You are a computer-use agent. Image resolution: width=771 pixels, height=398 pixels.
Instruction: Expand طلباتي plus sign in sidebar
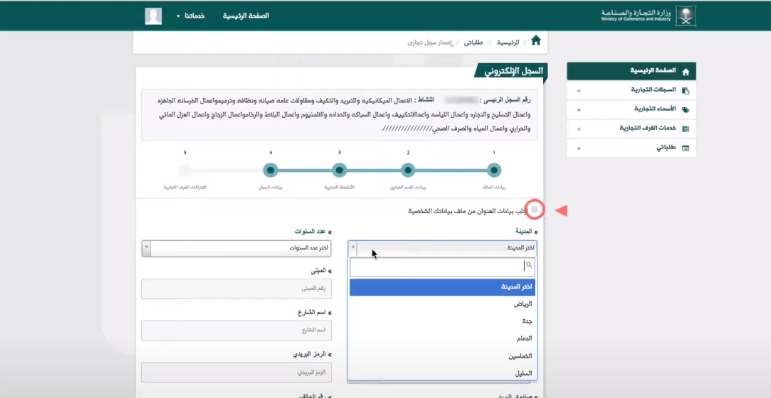578,148
